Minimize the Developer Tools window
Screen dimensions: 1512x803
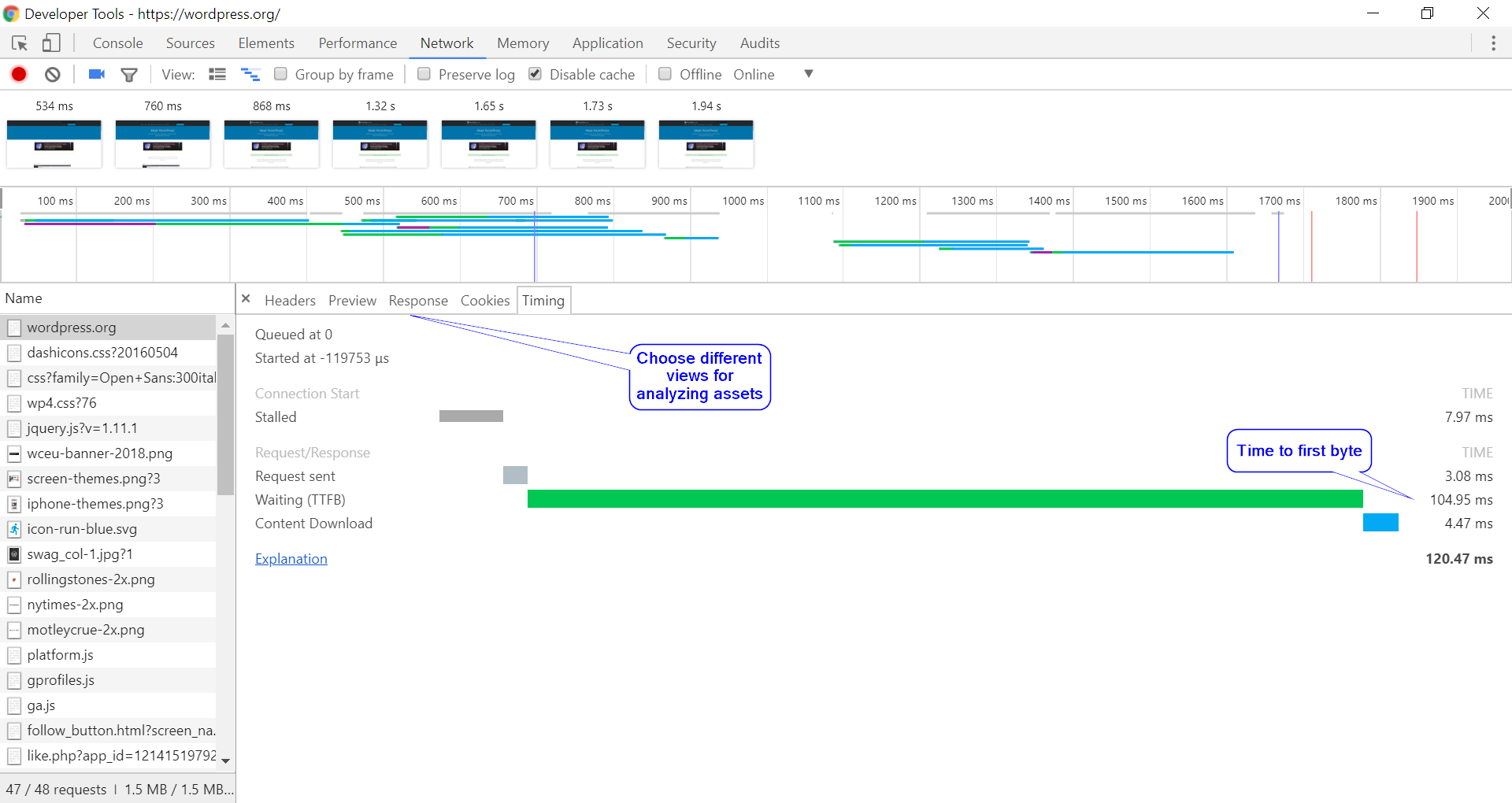pos(1373,13)
